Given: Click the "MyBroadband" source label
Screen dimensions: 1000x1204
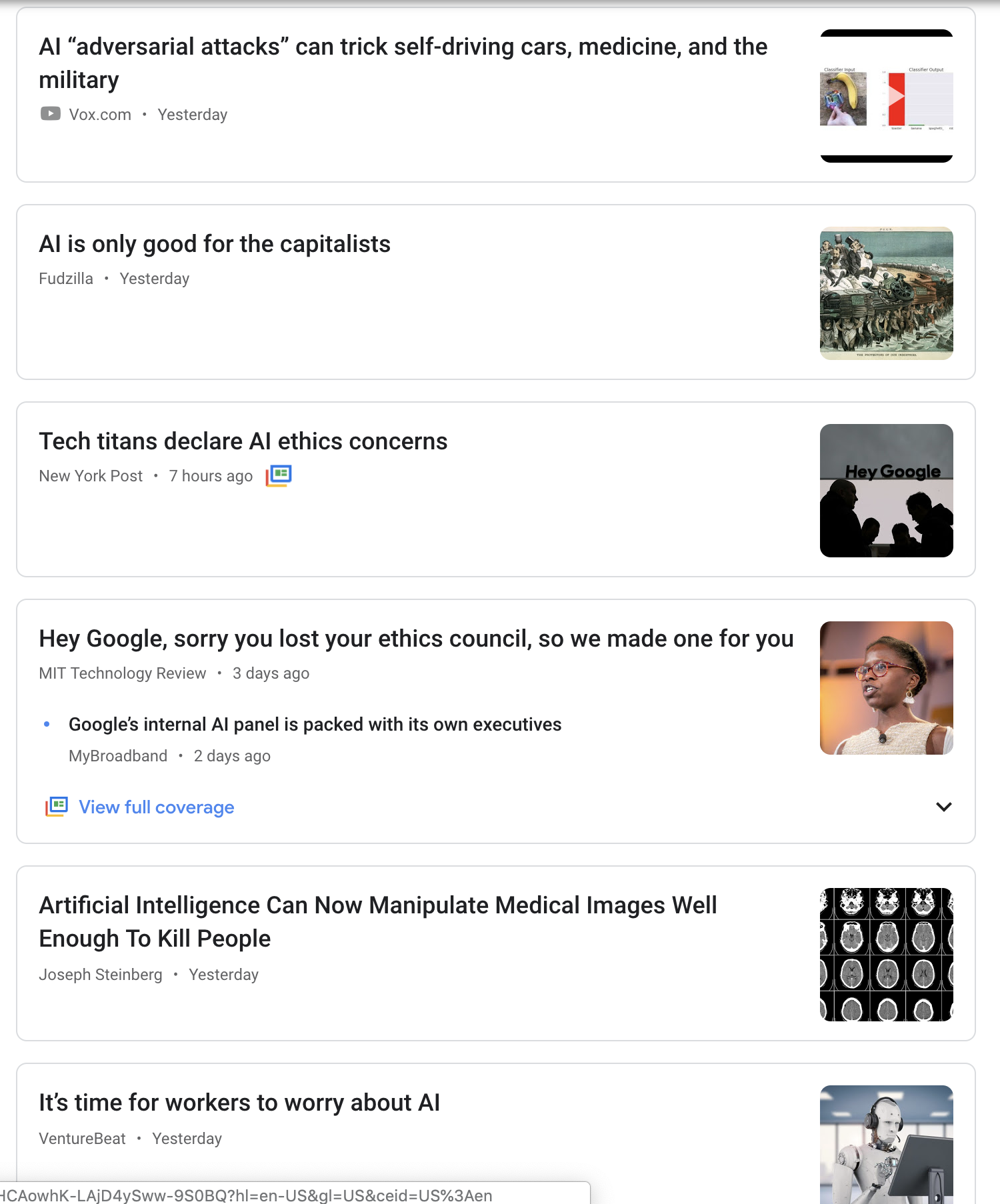Looking at the screenshot, I should coord(118,756).
